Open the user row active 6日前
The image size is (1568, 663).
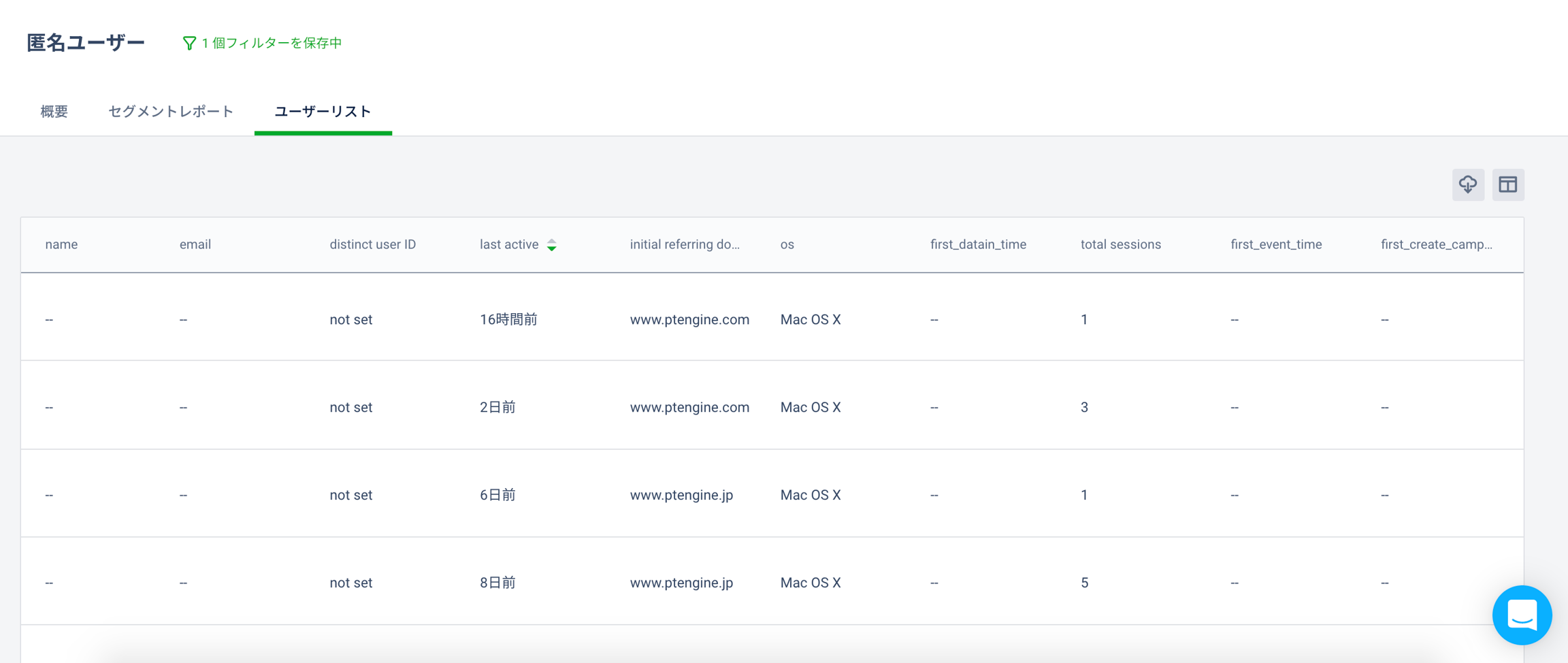(497, 495)
